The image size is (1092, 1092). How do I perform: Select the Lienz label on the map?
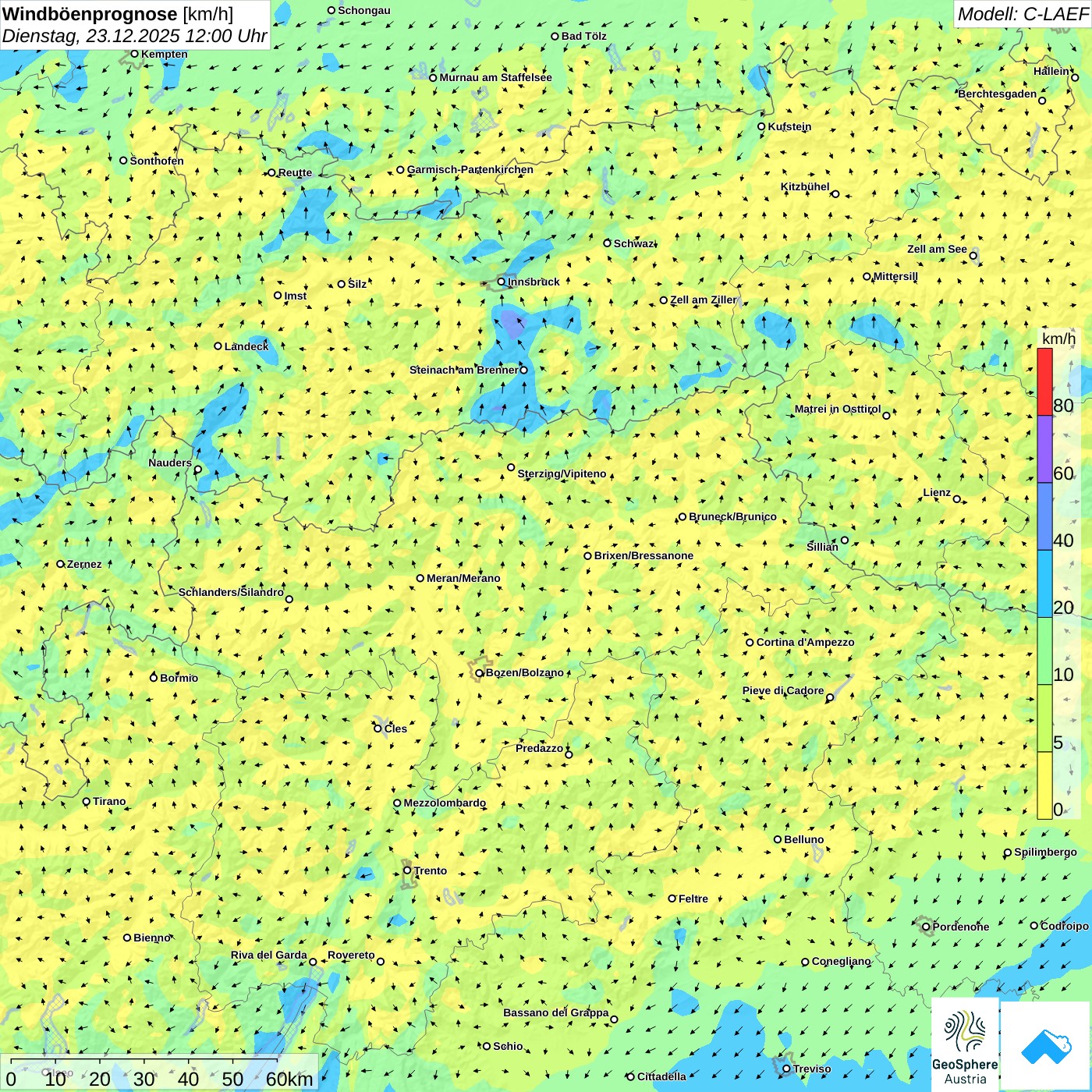tap(937, 493)
